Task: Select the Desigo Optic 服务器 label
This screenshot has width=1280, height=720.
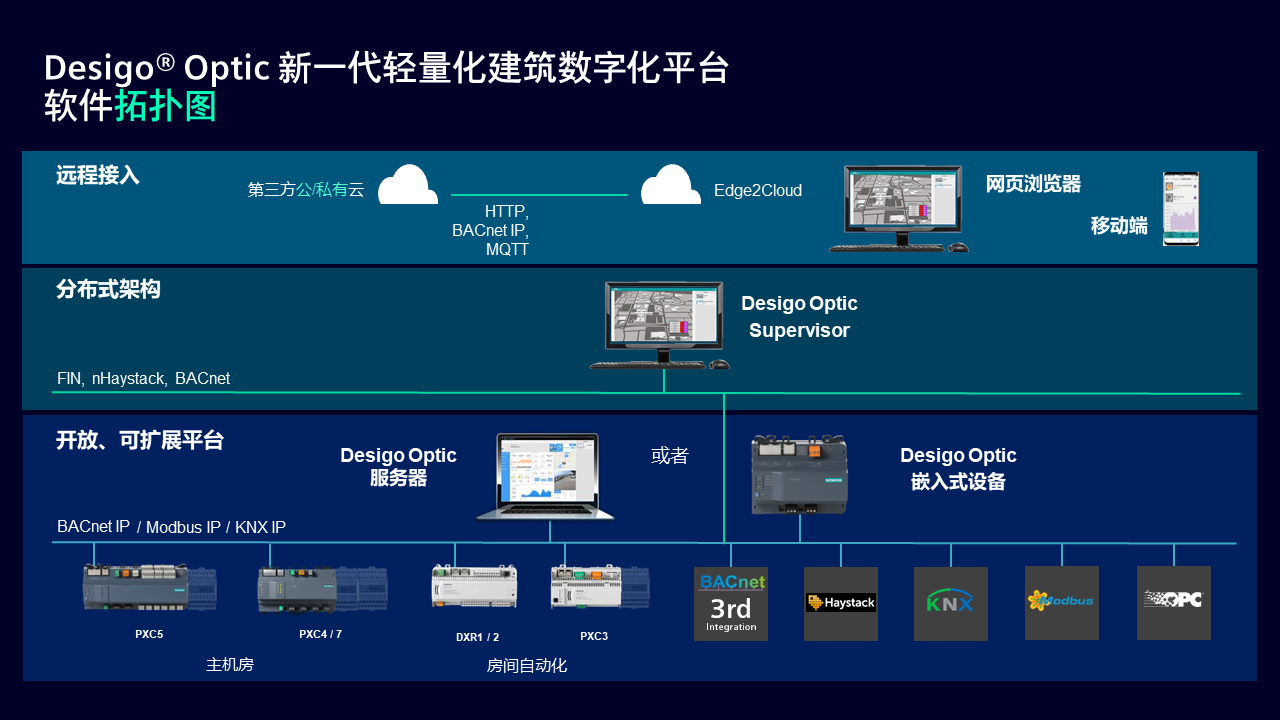Action: pyautogui.click(x=398, y=467)
